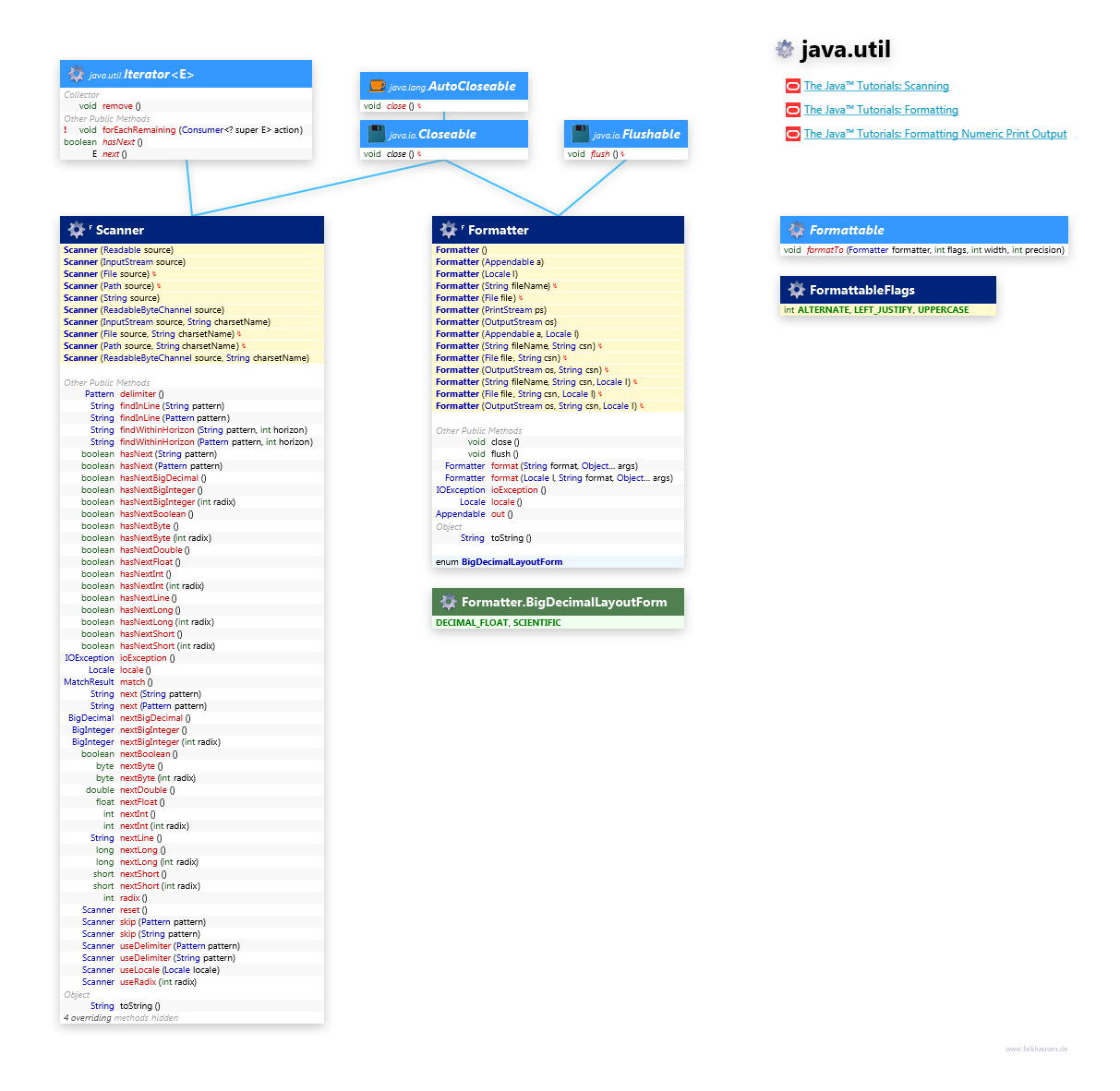Click Formatter out () method
This screenshot has height=1091, width=1120.
(x=501, y=514)
